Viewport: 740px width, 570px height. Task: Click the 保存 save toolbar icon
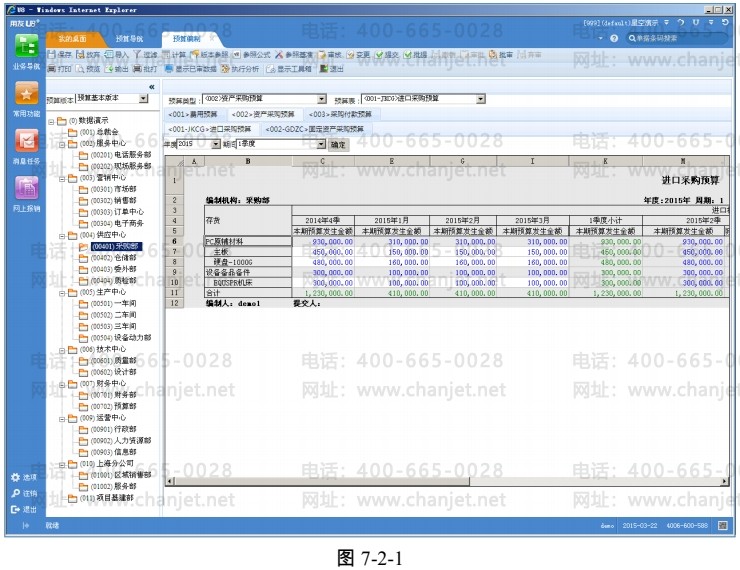point(59,53)
